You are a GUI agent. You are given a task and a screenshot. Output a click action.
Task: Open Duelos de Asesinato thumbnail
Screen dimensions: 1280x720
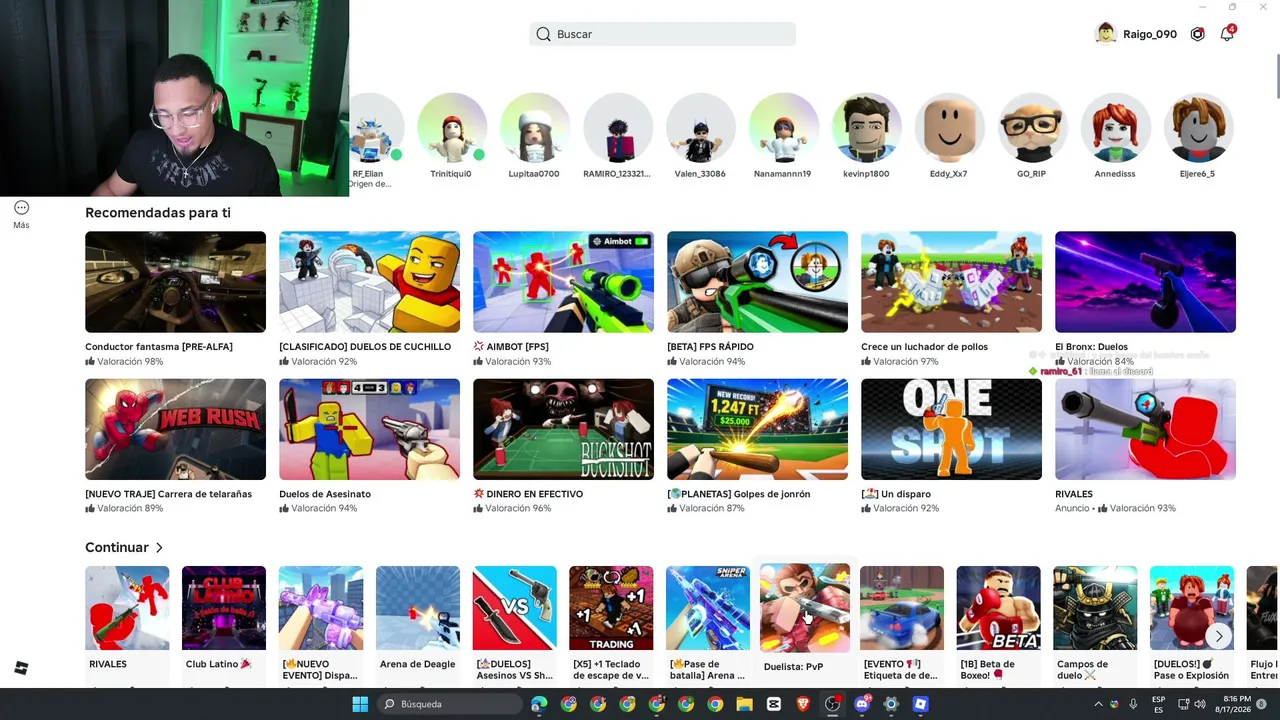tap(369, 429)
